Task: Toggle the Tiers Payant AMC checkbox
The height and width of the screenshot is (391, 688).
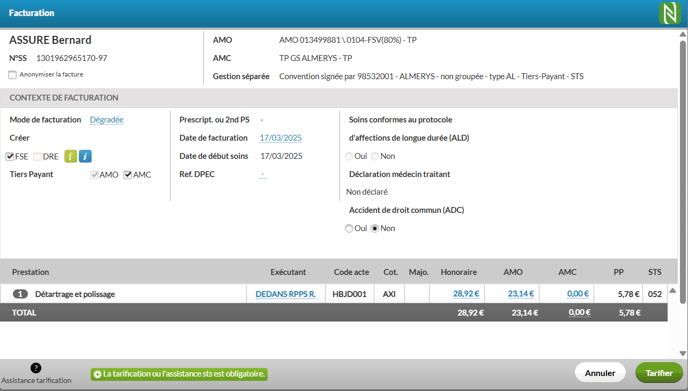Action: [x=128, y=175]
